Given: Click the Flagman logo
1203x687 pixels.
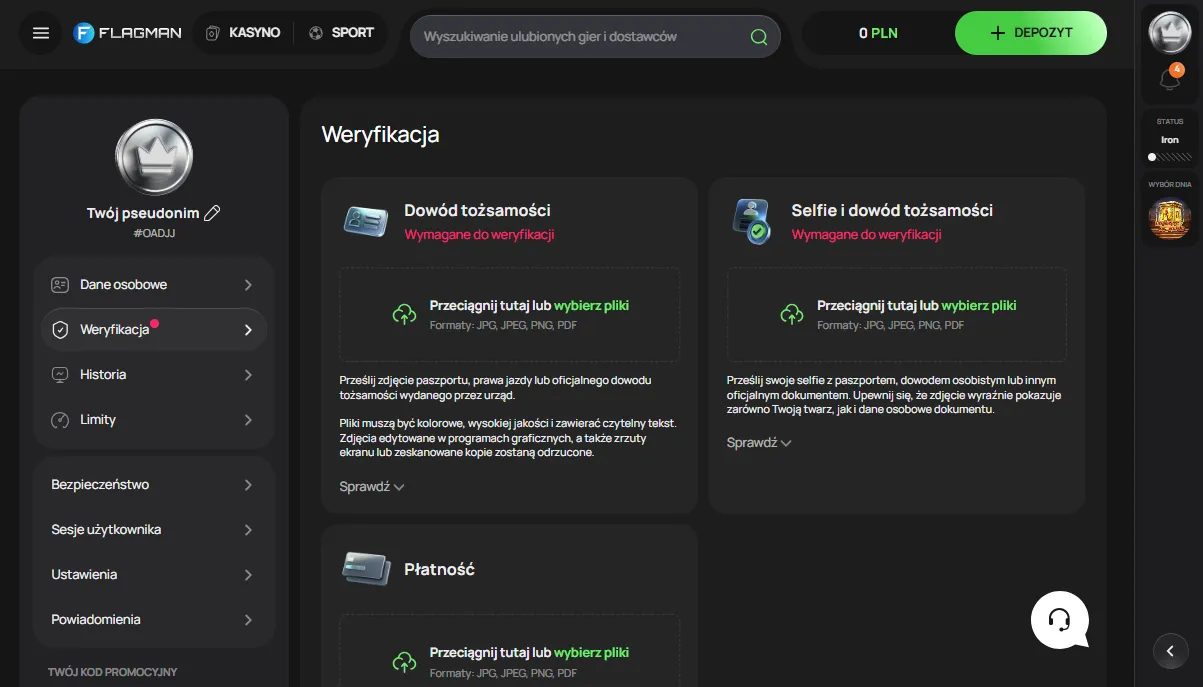Looking at the screenshot, I should 127,33.
